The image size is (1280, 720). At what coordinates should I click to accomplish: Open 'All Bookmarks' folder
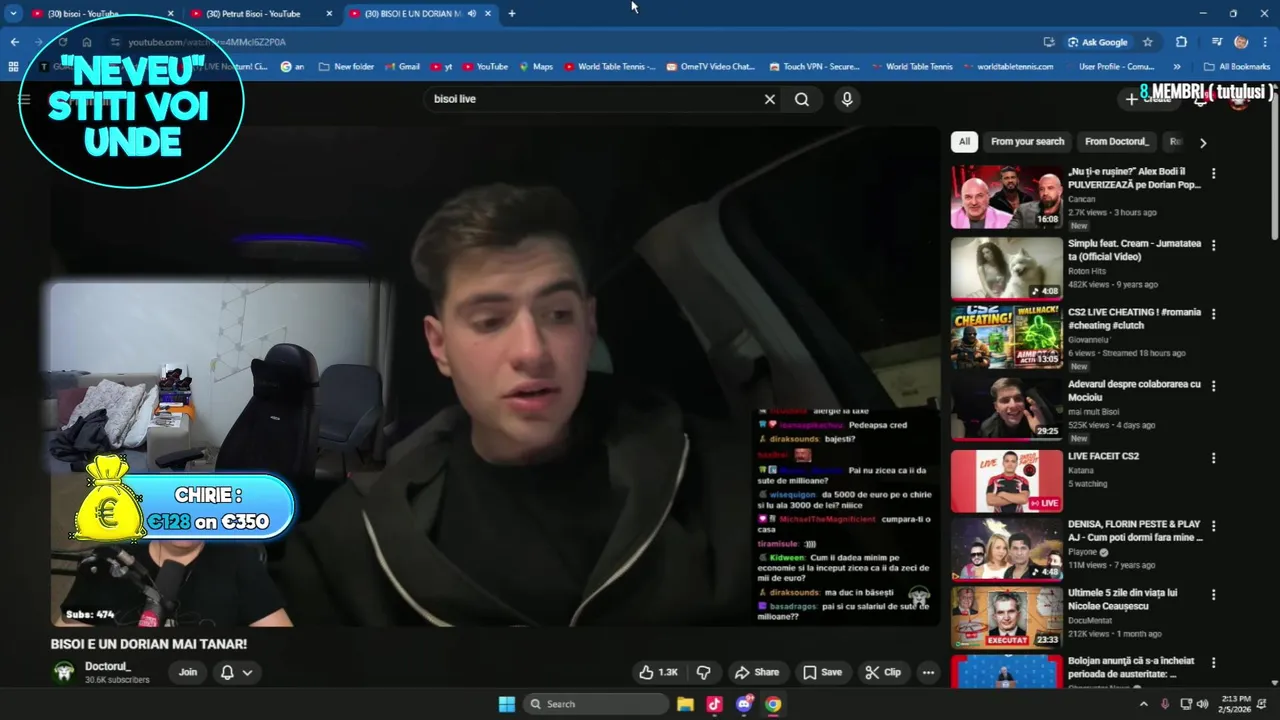coord(1237,67)
